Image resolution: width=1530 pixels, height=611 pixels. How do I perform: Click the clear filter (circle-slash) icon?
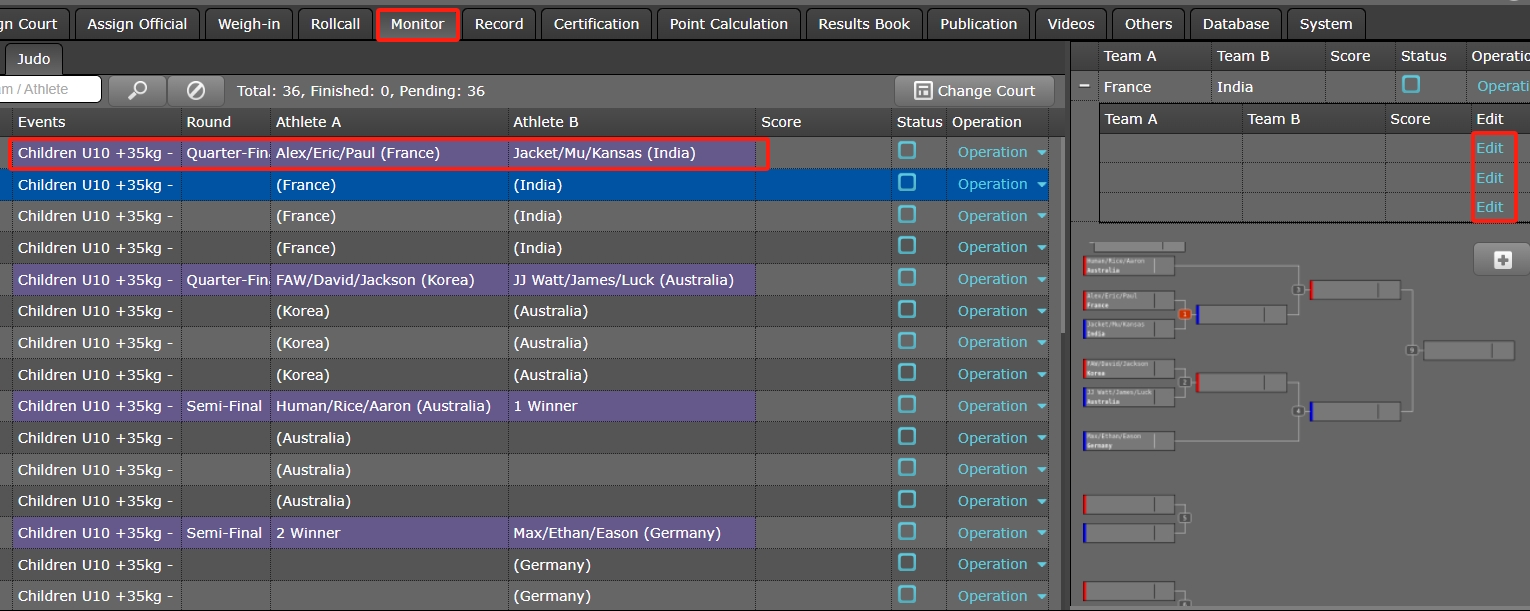[196, 91]
